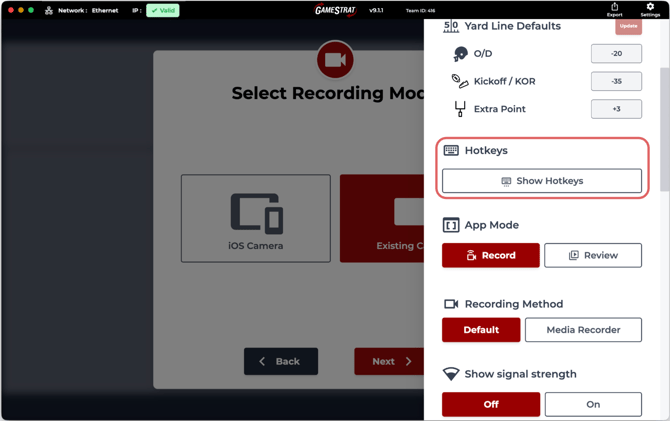Click the Yard Line Defaults heading
Image resolution: width=670 pixels, height=421 pixels.
click(x=512, y=26)
